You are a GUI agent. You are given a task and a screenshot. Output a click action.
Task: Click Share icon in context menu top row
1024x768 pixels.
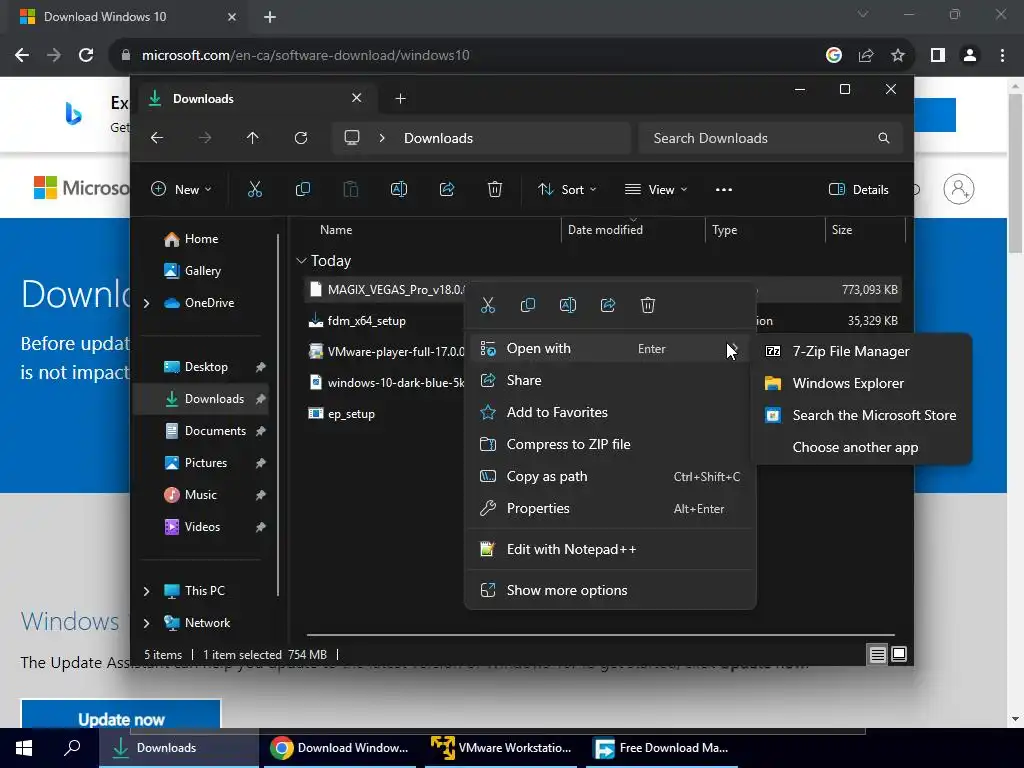point(608,305)
